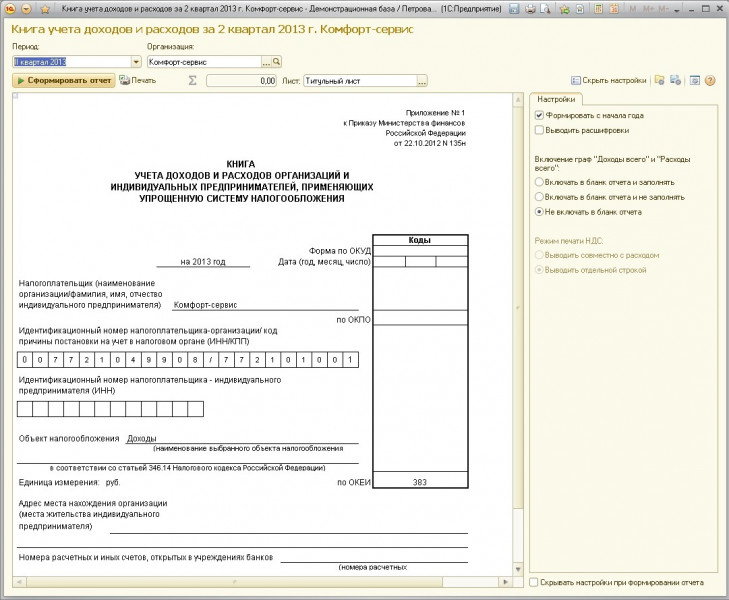Open the round dropdown menu next to 1C logo
Image resolution: width=729 pixels, height=600 pixels.
click(x=26, y=9)
